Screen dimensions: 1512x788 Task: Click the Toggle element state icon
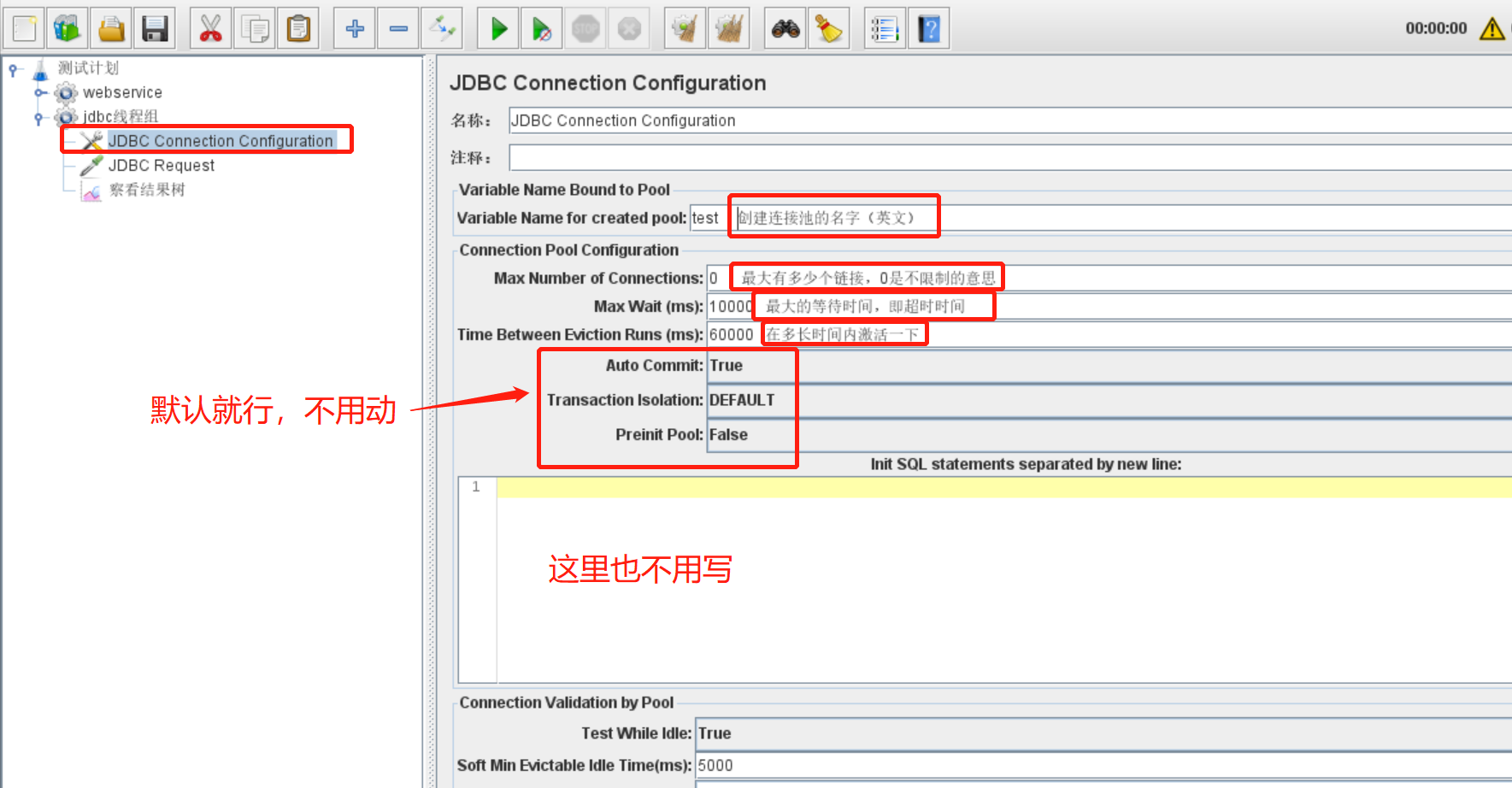443,28
